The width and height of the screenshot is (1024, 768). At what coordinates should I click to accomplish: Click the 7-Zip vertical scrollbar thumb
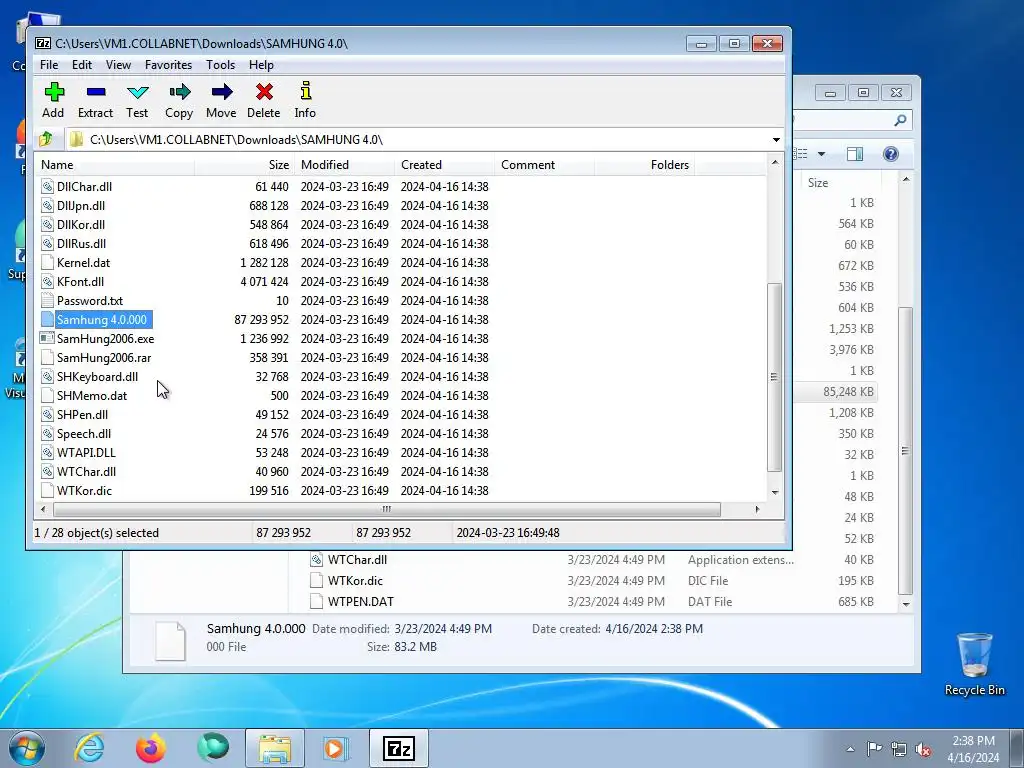pos(775,377)
